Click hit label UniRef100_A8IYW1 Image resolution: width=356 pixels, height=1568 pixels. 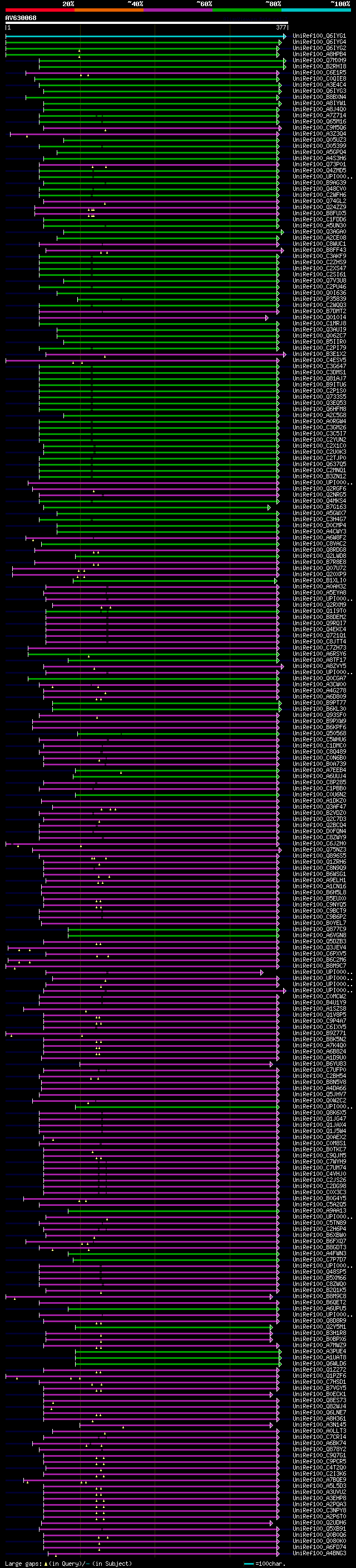(319, 103)
